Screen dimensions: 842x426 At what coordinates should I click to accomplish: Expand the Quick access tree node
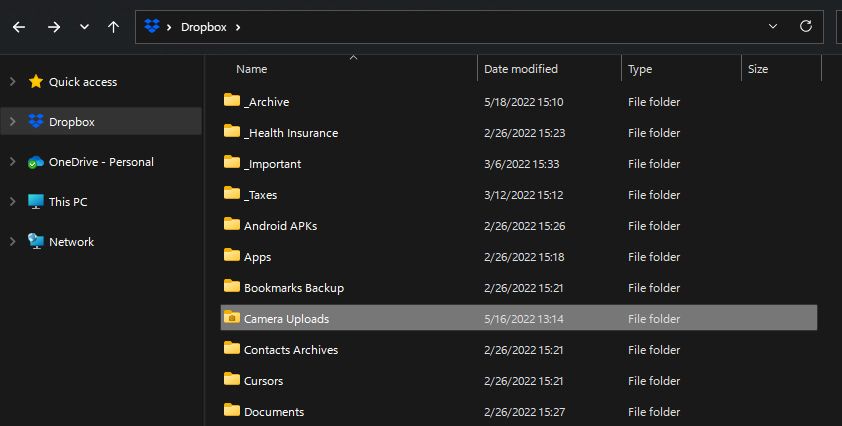pyautogui.click(x=12, y=82)
